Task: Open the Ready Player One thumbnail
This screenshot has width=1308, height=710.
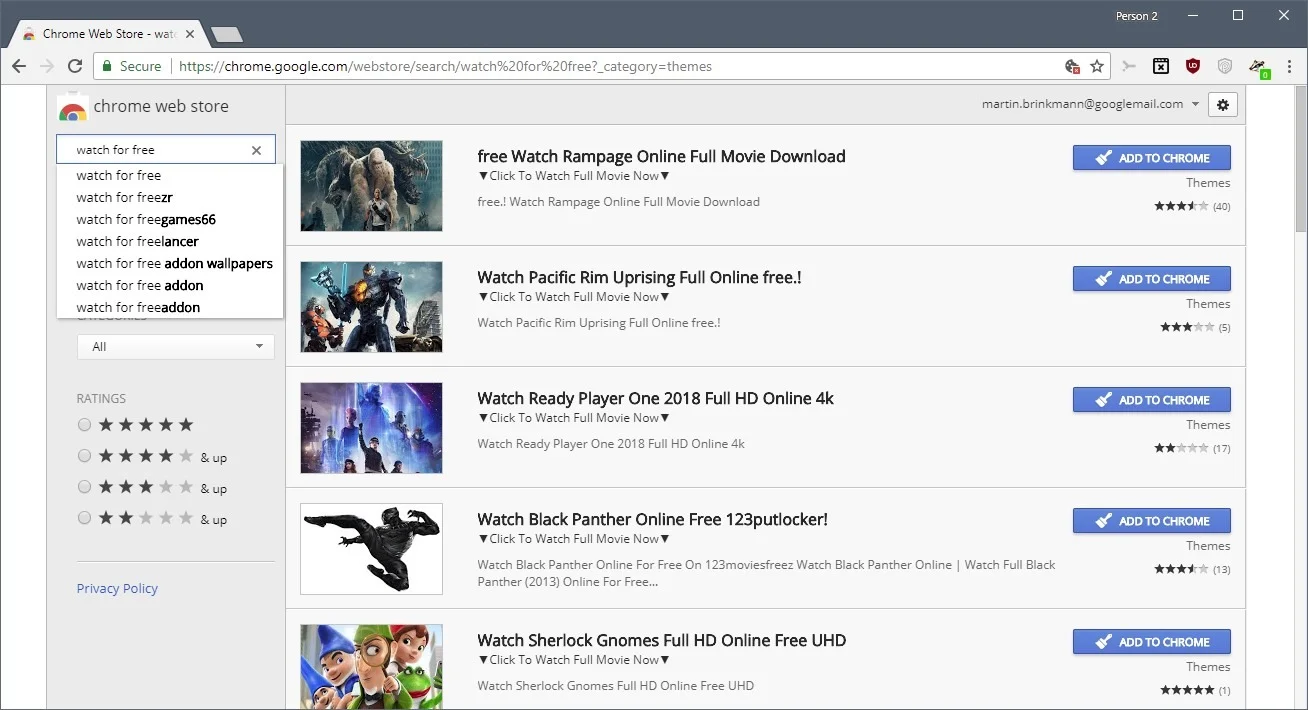Action: [371, 428]
